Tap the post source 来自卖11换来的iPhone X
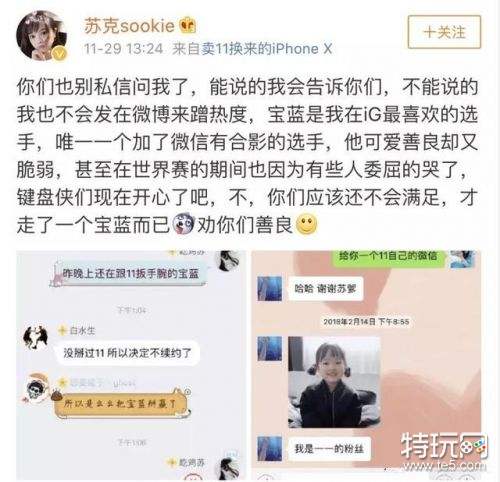Viewport: 500px width, 482px height. (x=252, y=49)
